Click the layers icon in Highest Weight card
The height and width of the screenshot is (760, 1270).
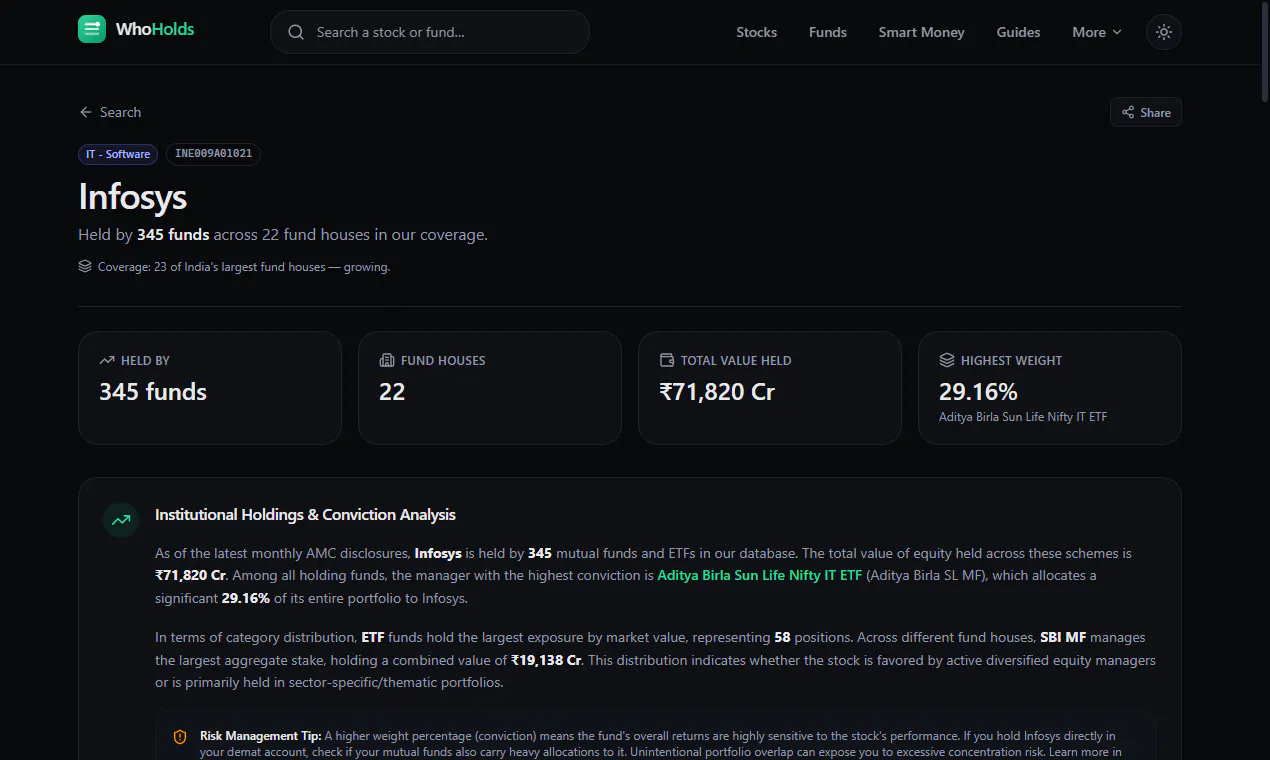(x=947, y=360)
